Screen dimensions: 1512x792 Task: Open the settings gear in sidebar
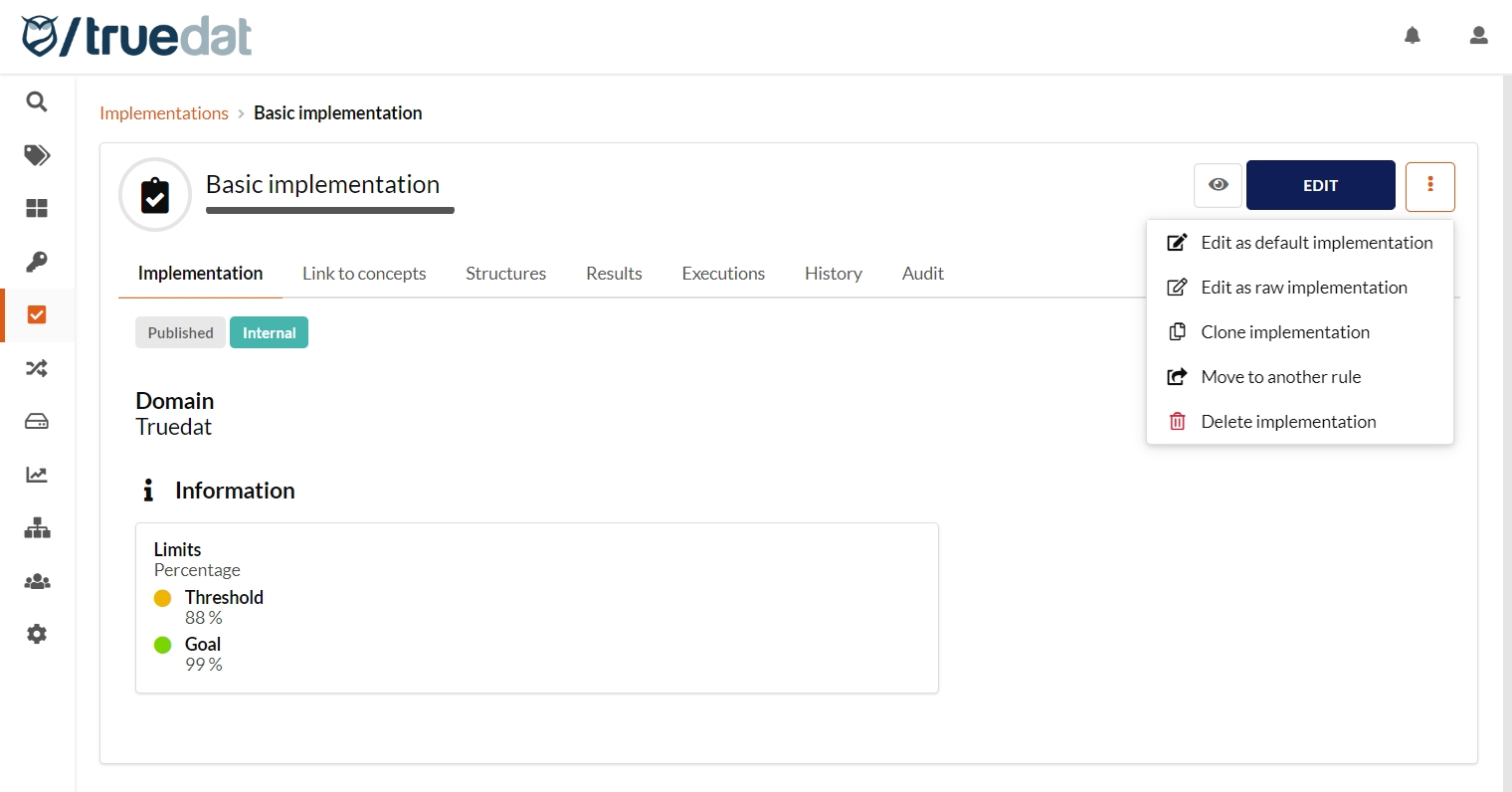[x=37, y=635]
